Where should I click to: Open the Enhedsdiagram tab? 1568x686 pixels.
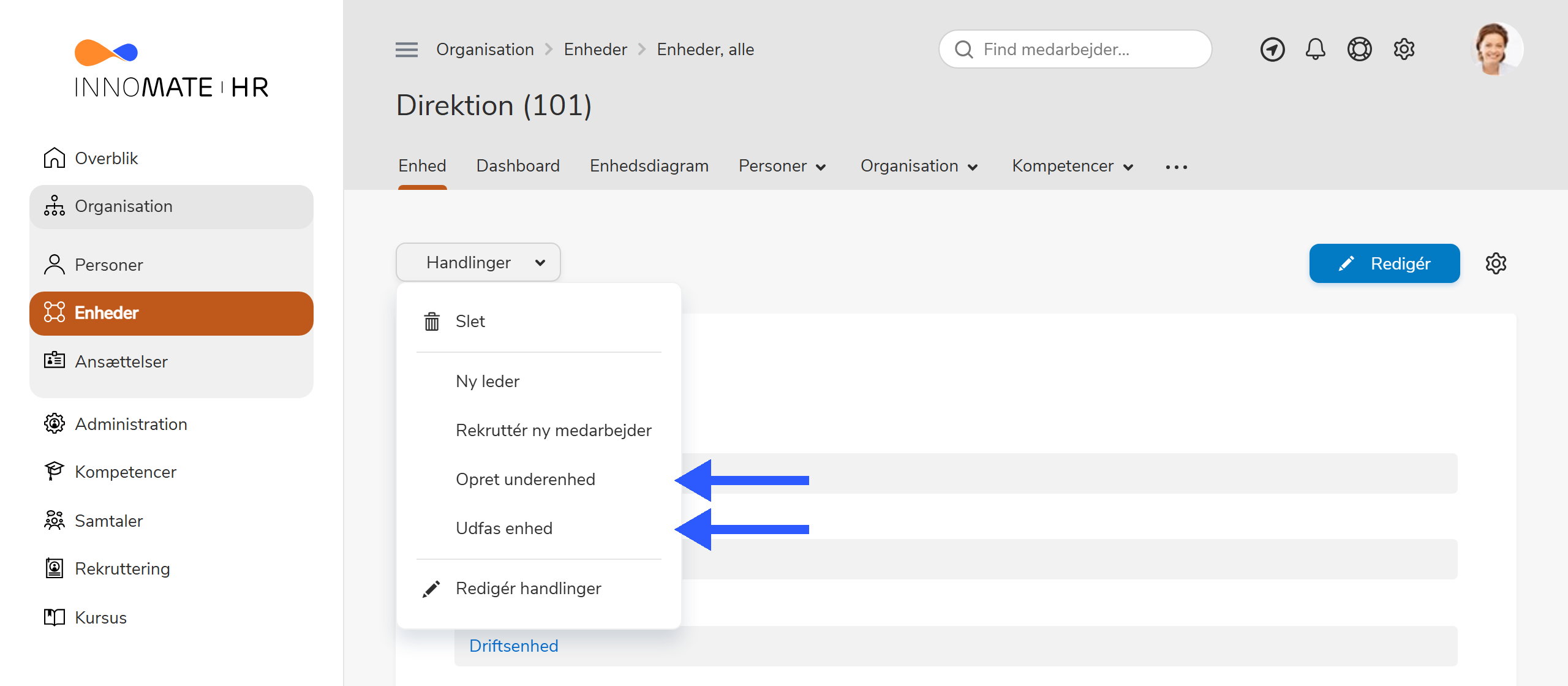point(649,165)
